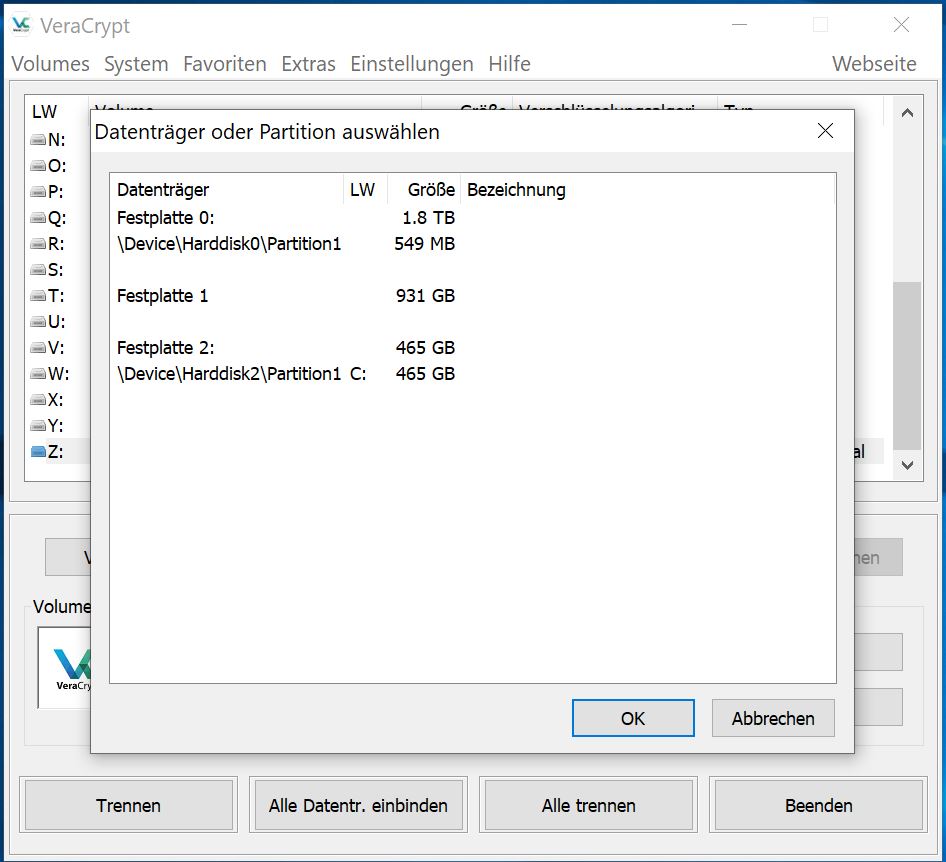
Task: Click the Beenden button
Action: (x=819, y=805)
